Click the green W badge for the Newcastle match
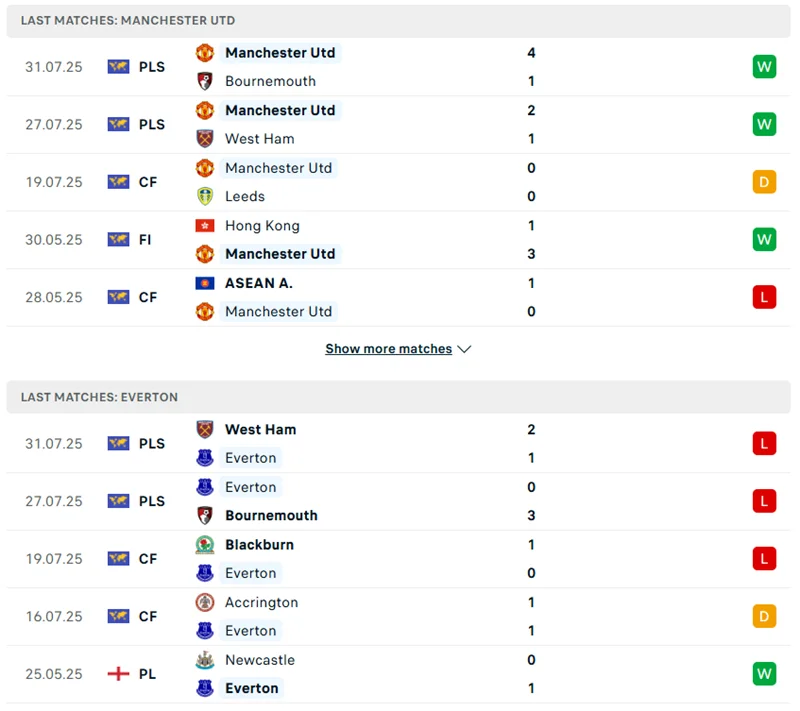The width and height of the screenshot is (800, 711). click(764, 674)
